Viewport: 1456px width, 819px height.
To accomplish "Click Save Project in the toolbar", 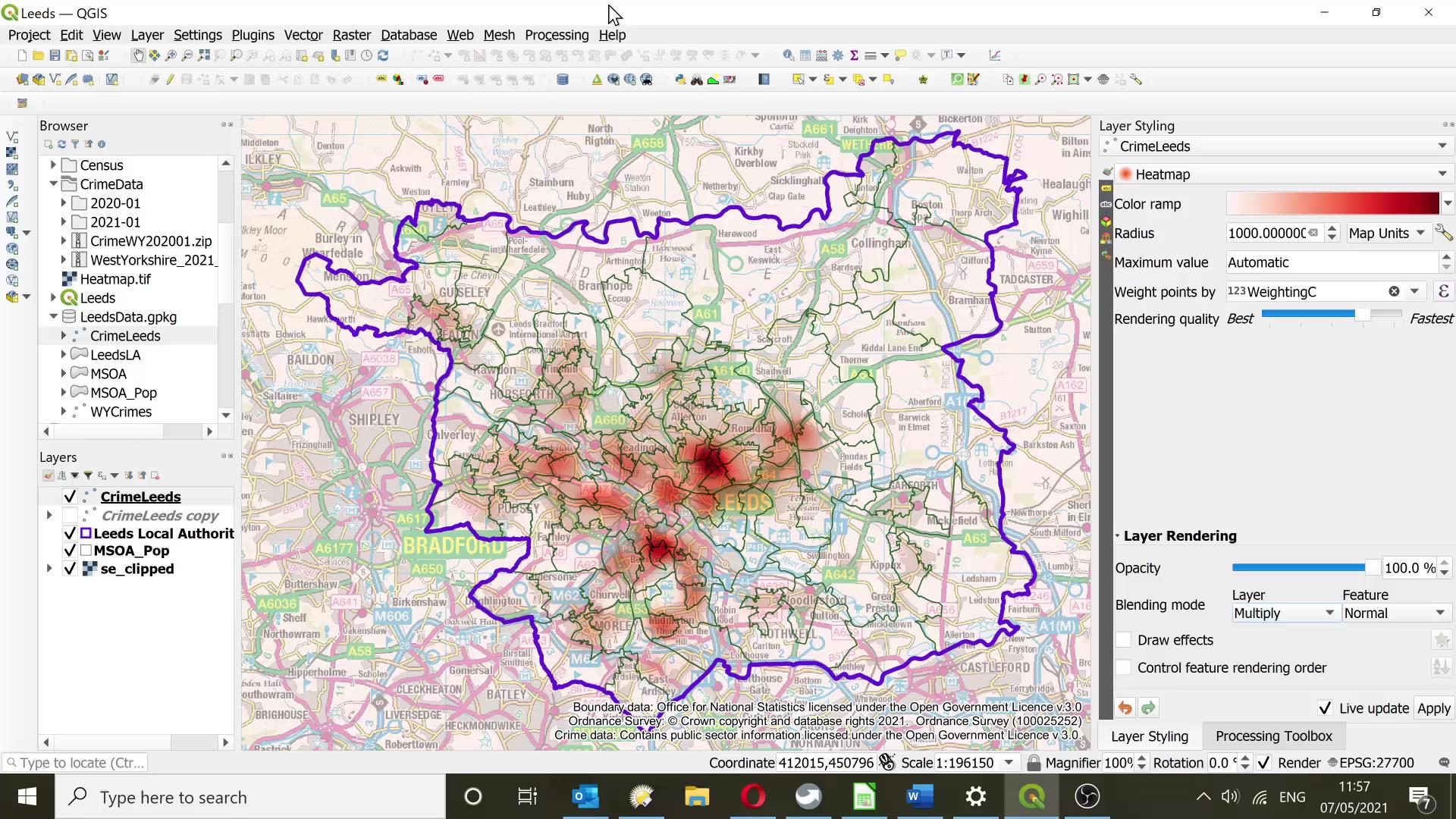I will point(54,55).
